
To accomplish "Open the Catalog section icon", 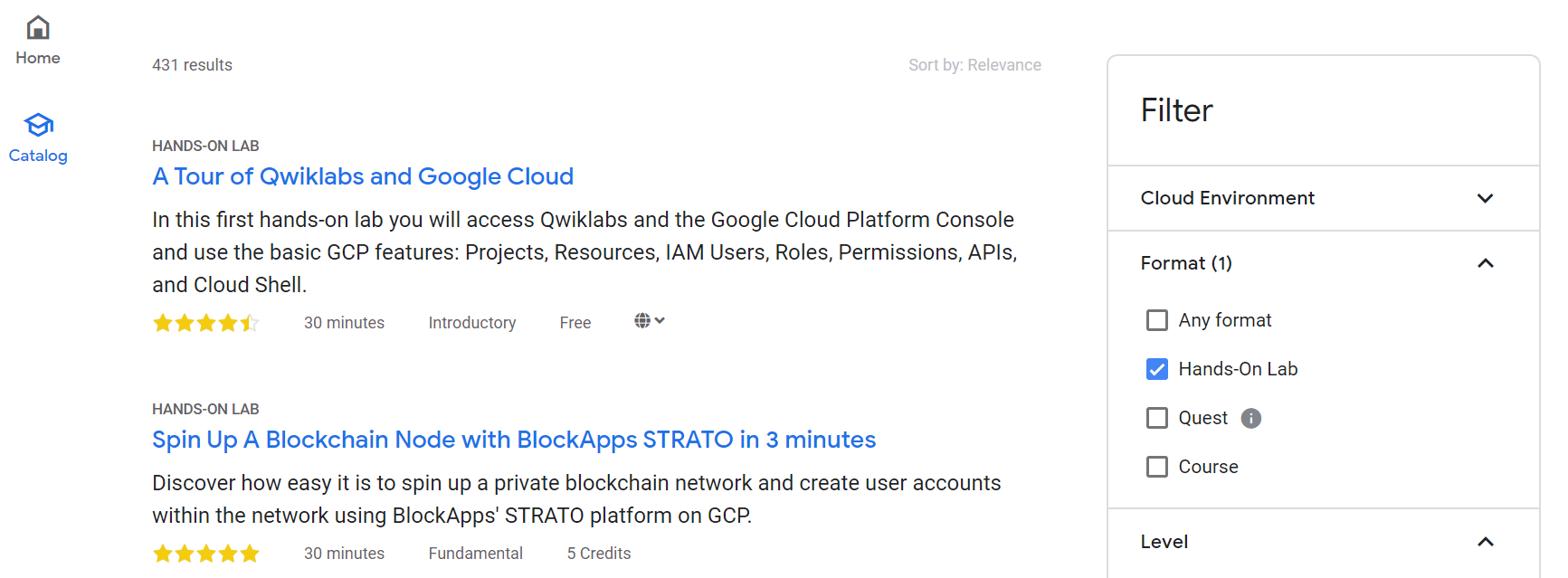I will tap(38, 125).
